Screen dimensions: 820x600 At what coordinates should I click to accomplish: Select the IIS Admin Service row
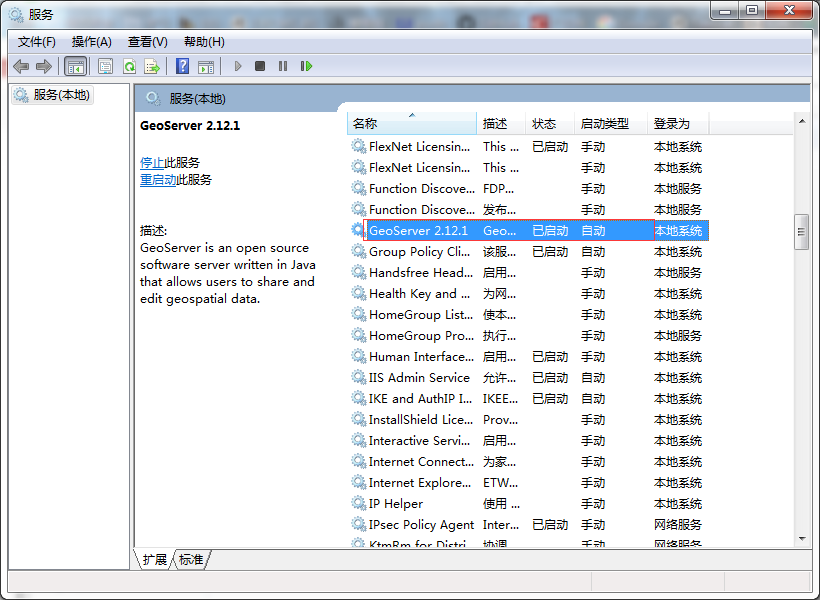[x=528, y=377]
